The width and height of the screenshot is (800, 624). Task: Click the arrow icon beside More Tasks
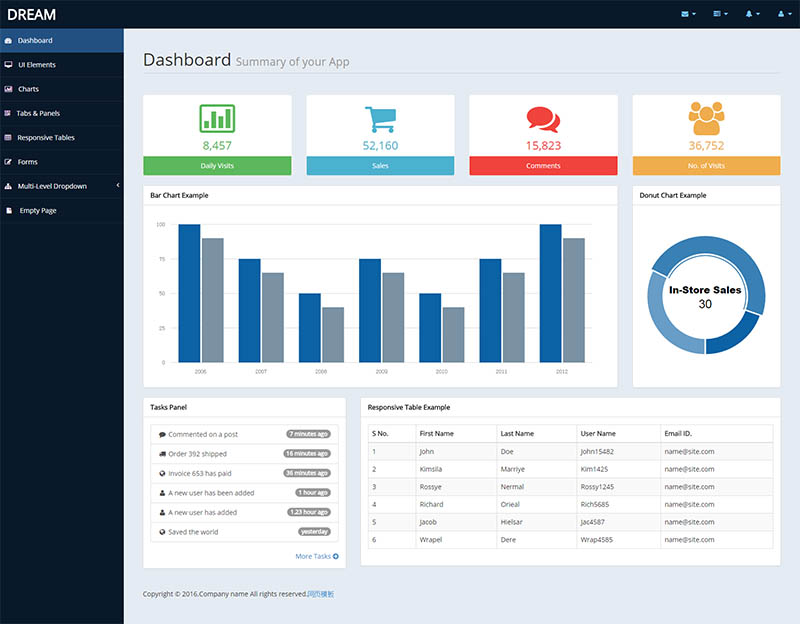click(x=336, y=556)
